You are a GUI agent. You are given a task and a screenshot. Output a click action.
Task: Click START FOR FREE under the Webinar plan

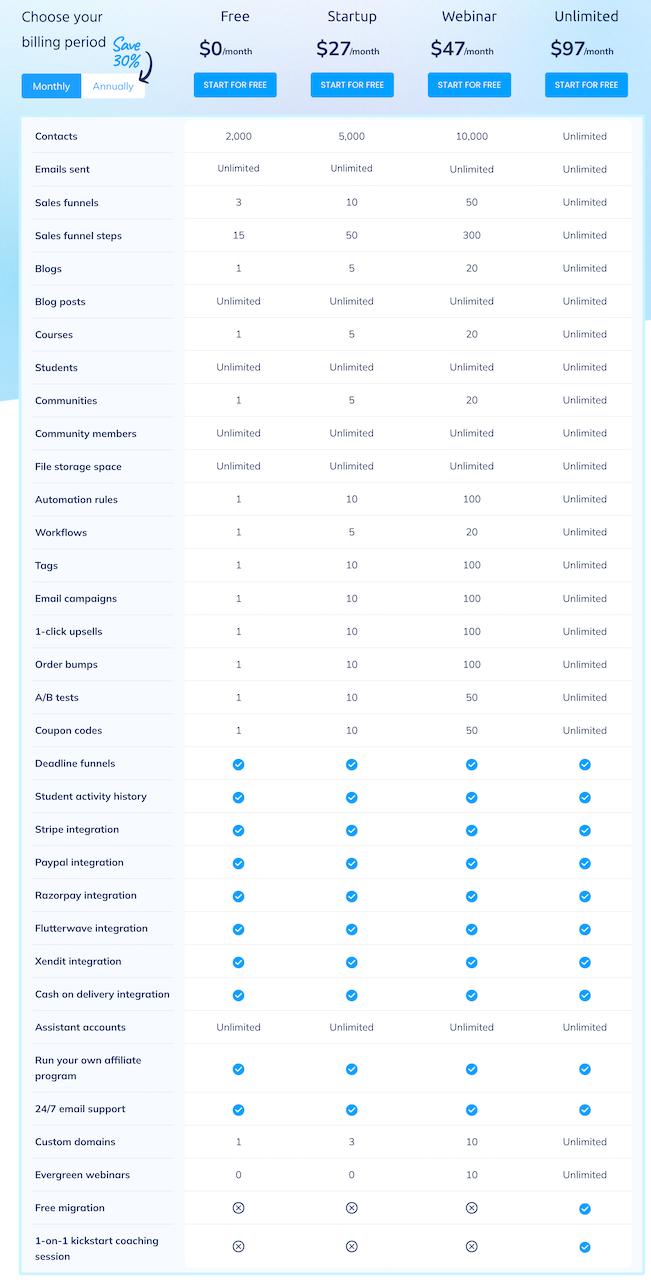tap(469, 85)
